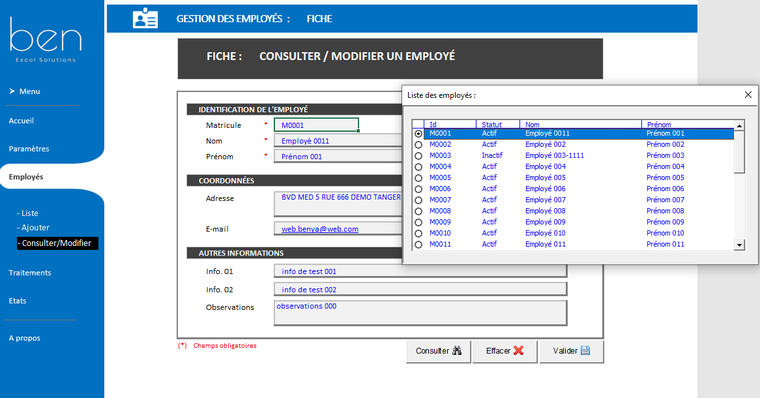Click the binoculars icon on Consulter button
760x398 pixels.
(457, 350)
